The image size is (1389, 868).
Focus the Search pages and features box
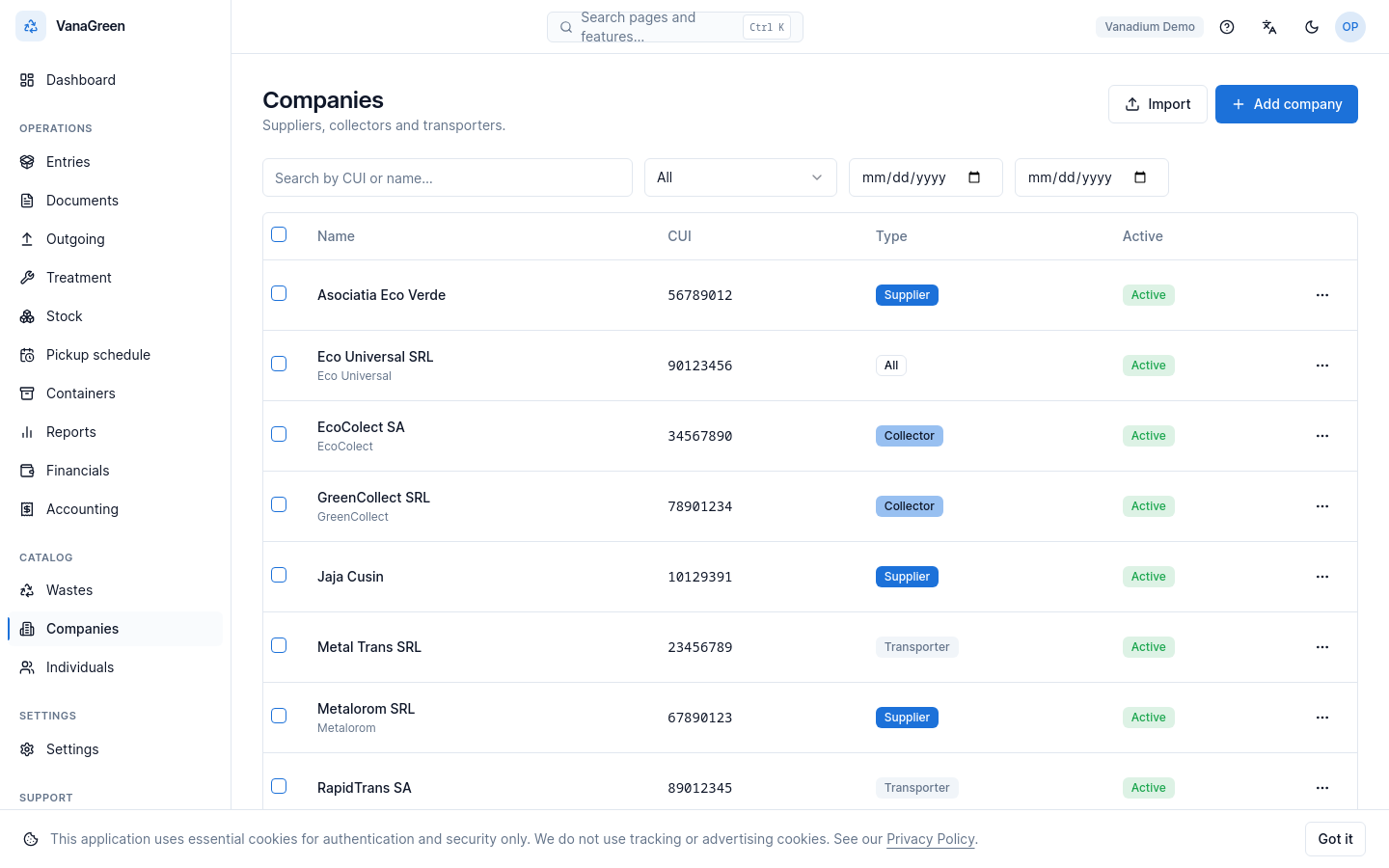pyautogui.click(x=675, y=27)
